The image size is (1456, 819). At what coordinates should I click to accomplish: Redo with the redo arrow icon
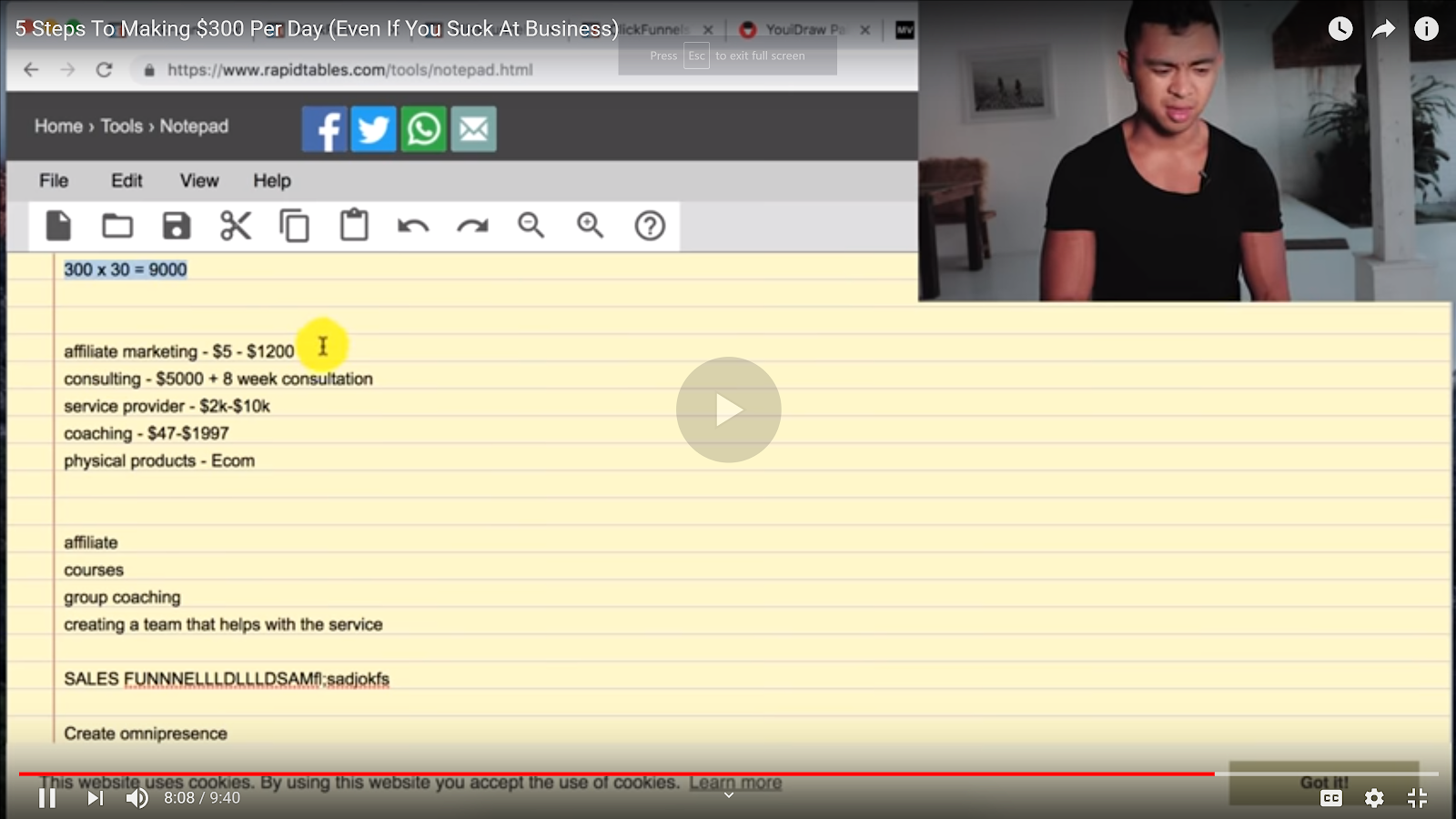pos(472,226)
